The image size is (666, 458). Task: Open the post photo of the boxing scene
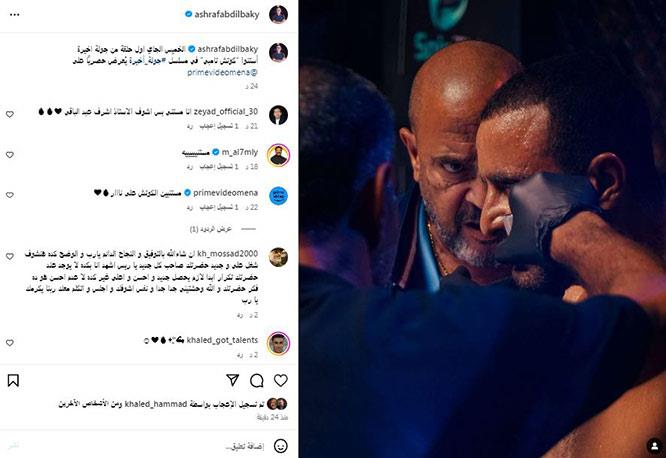click(482, 229)
